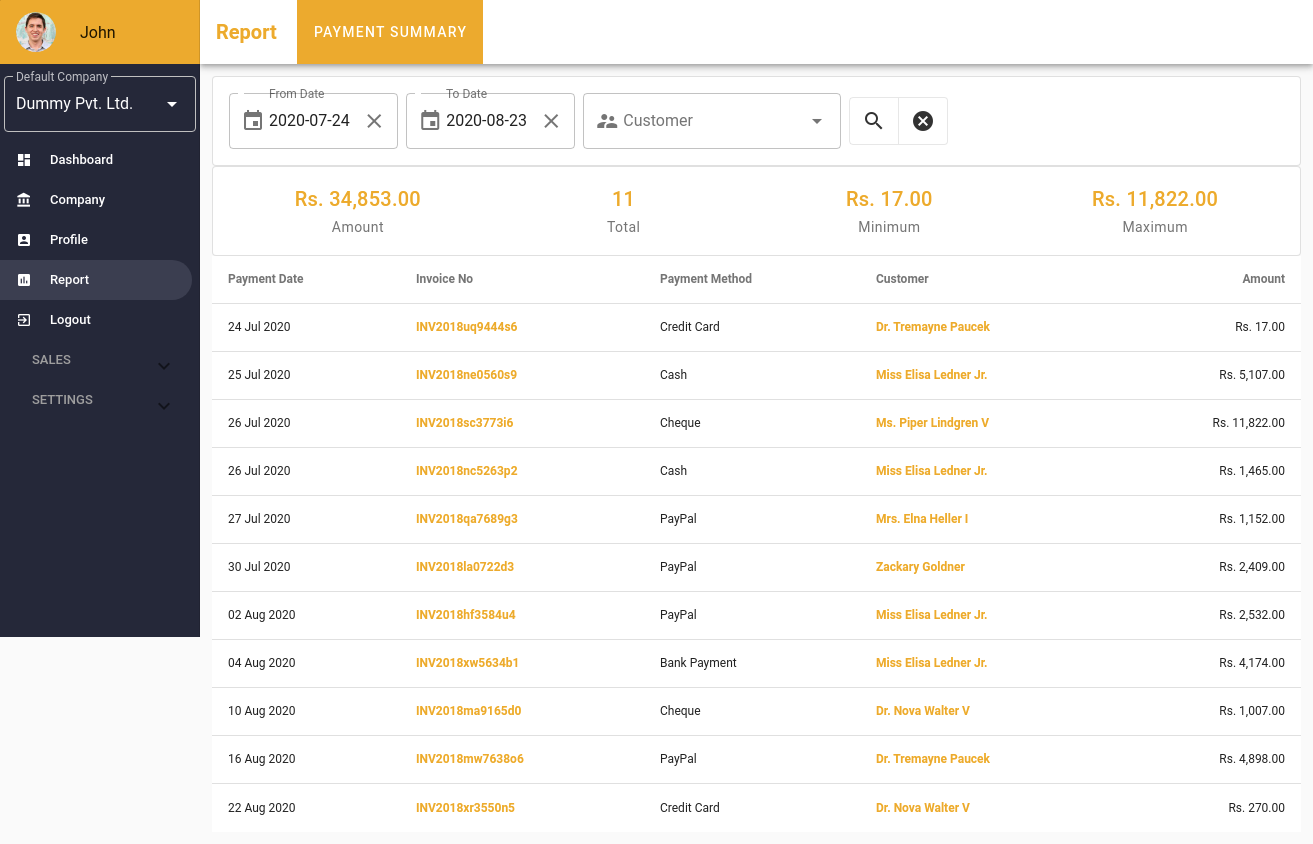
Task: Click the Payment Date column header
Action: [265, 279]
